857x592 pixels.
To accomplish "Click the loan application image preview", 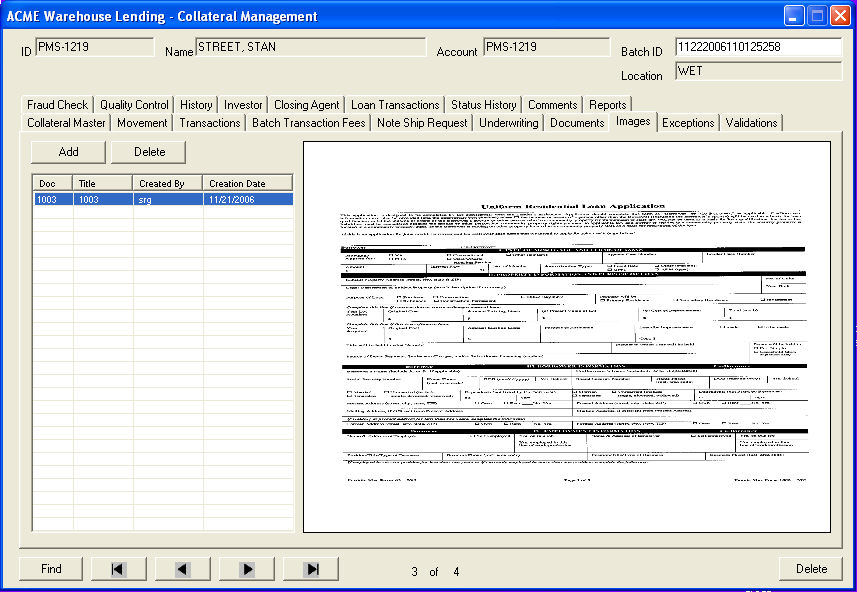I will pos(567,336).
